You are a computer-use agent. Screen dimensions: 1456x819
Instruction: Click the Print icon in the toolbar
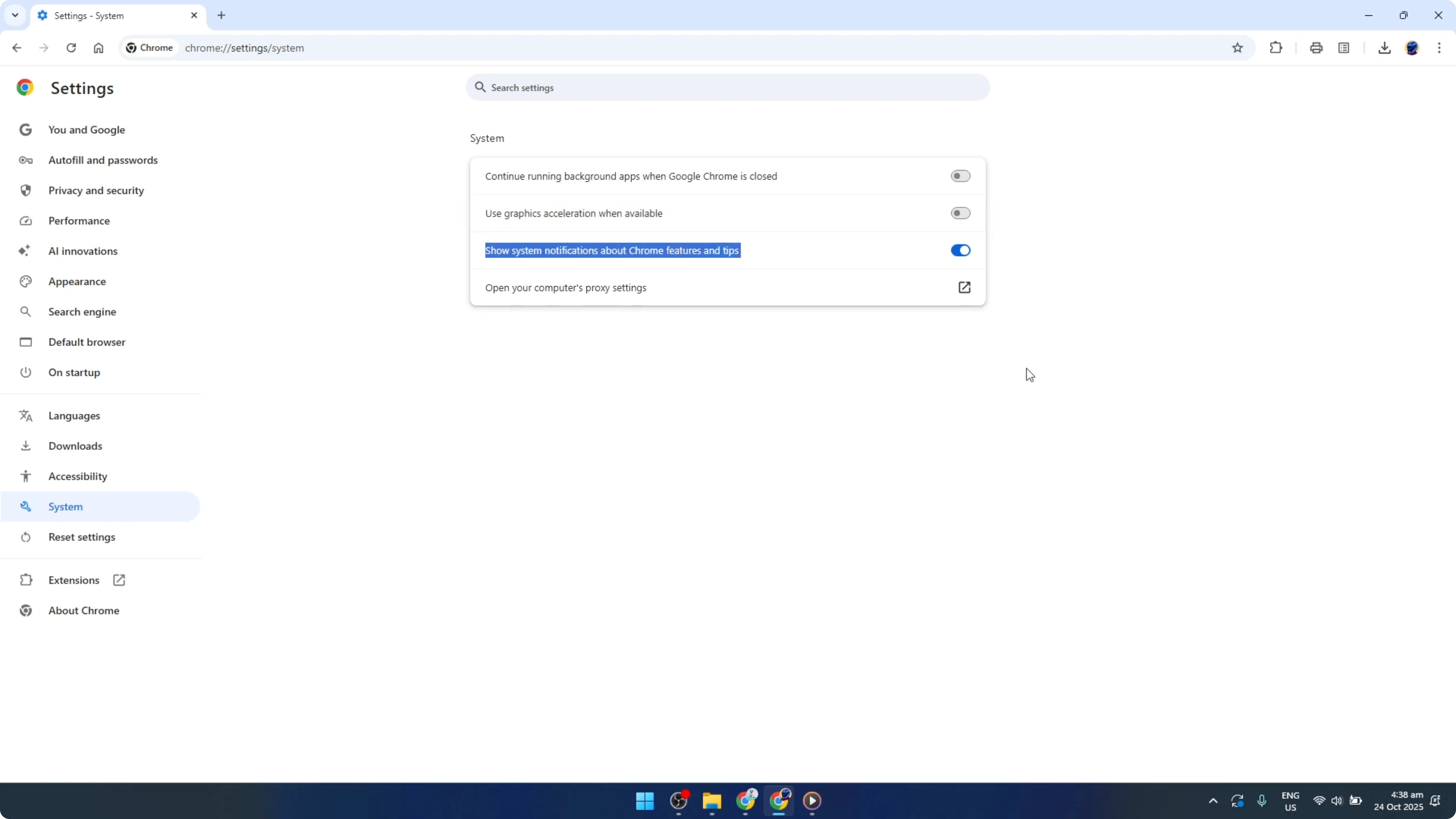point(1316,48)
